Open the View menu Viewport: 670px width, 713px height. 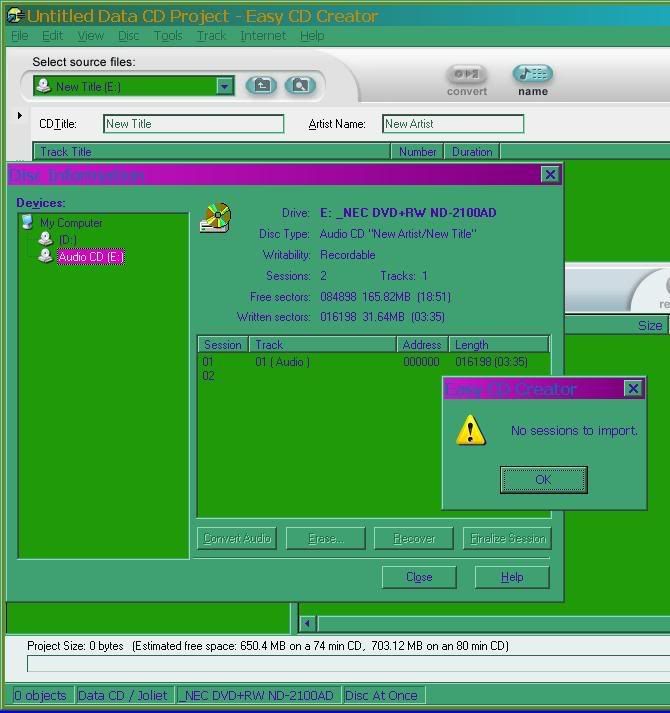[x=91, y=35]
